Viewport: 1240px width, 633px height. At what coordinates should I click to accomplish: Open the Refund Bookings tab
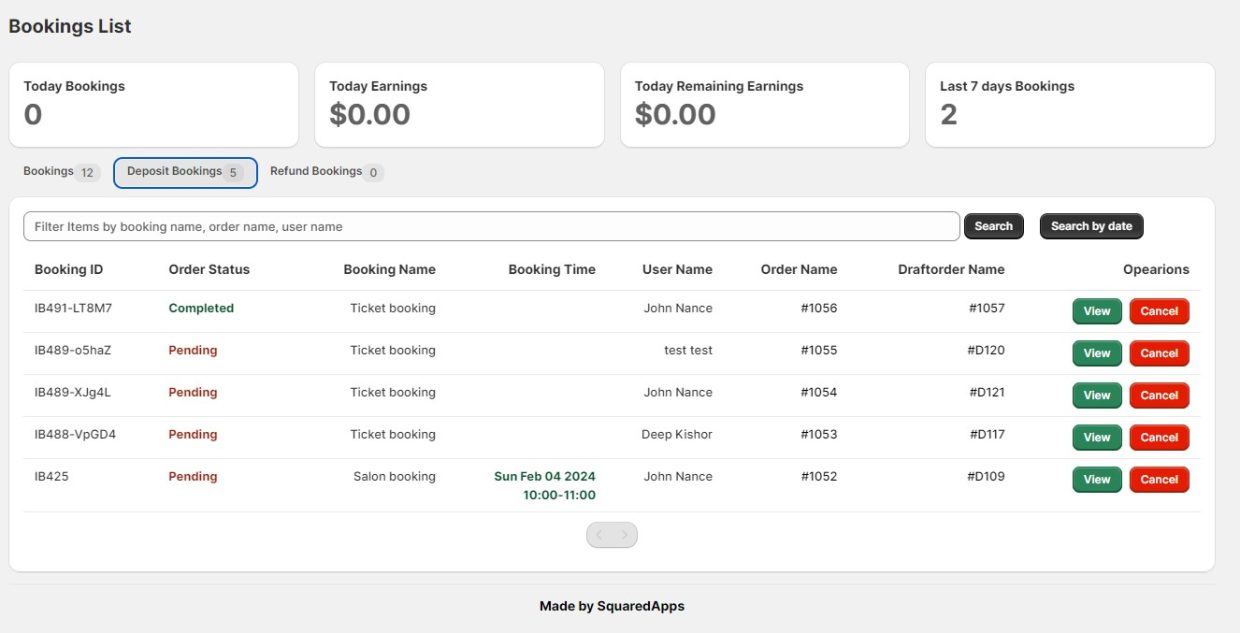coord(326,171)
